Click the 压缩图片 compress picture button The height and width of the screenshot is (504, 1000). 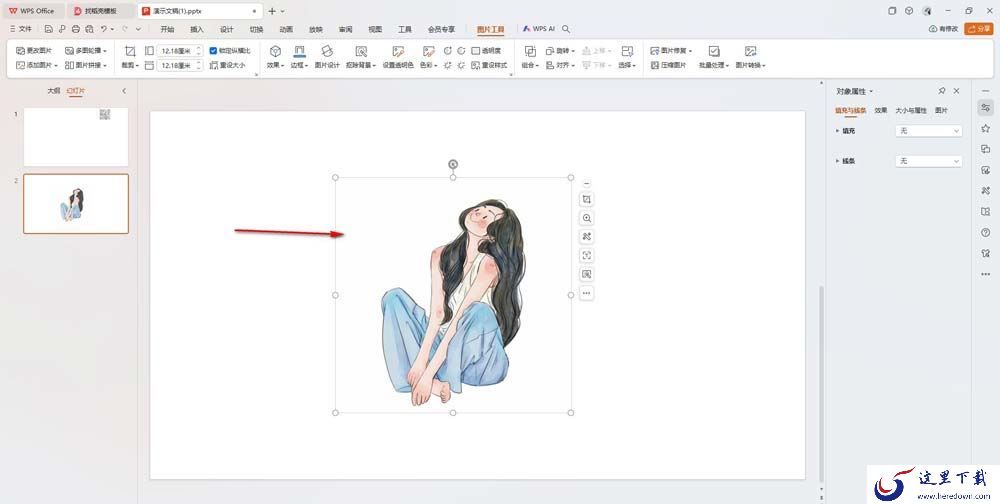668,65
